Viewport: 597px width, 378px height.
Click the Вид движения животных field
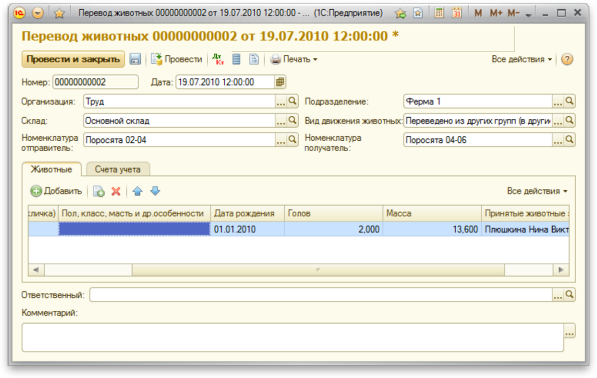(478, 121)
